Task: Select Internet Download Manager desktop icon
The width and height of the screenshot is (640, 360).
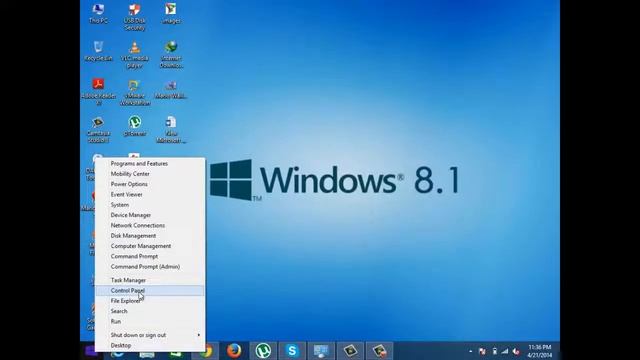Action: coord(171,55)
